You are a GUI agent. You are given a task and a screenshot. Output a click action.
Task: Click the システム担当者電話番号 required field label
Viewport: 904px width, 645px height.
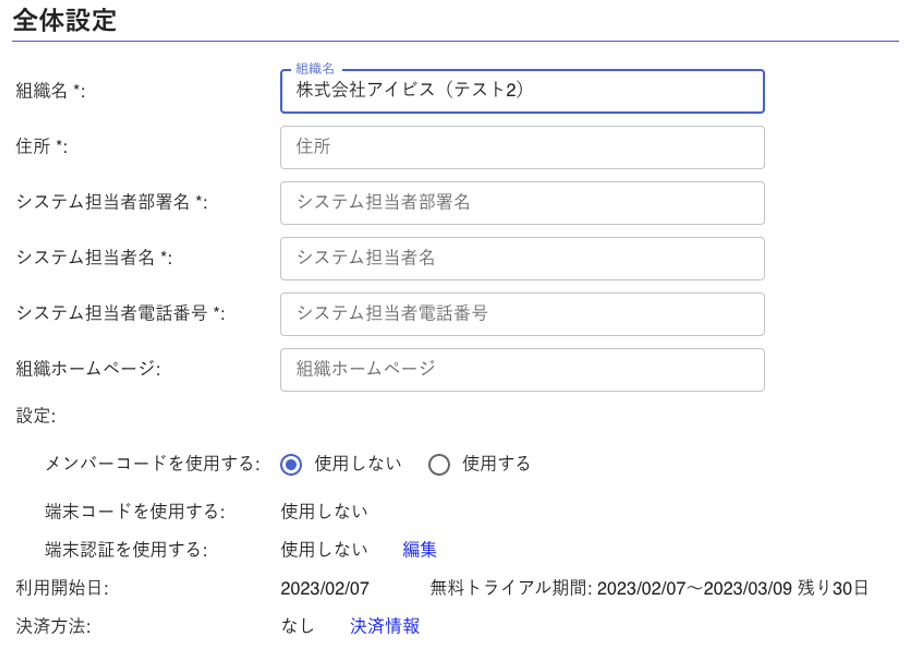coord(115,311)
